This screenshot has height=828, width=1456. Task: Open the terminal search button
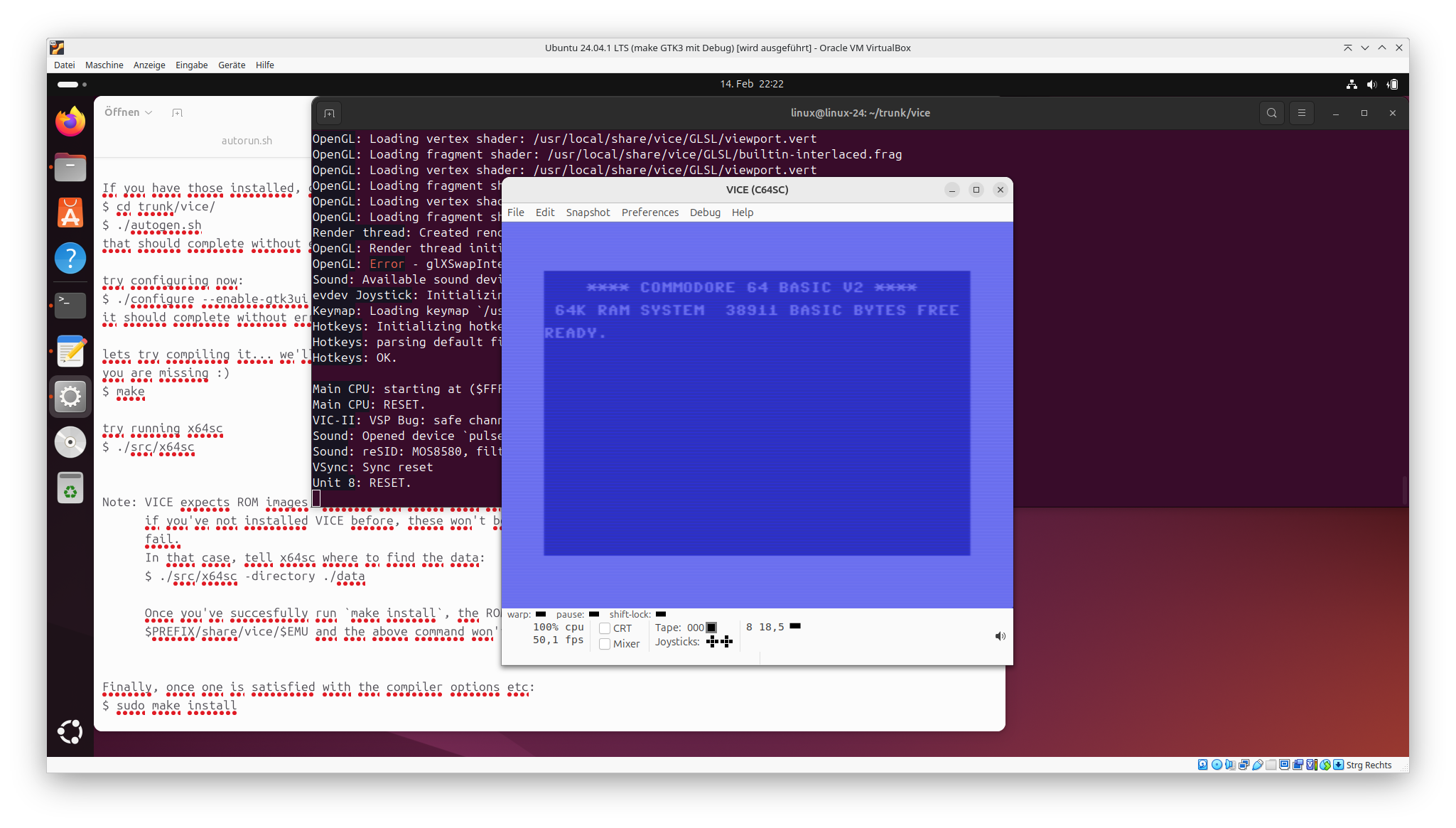tap(1272, 112)
